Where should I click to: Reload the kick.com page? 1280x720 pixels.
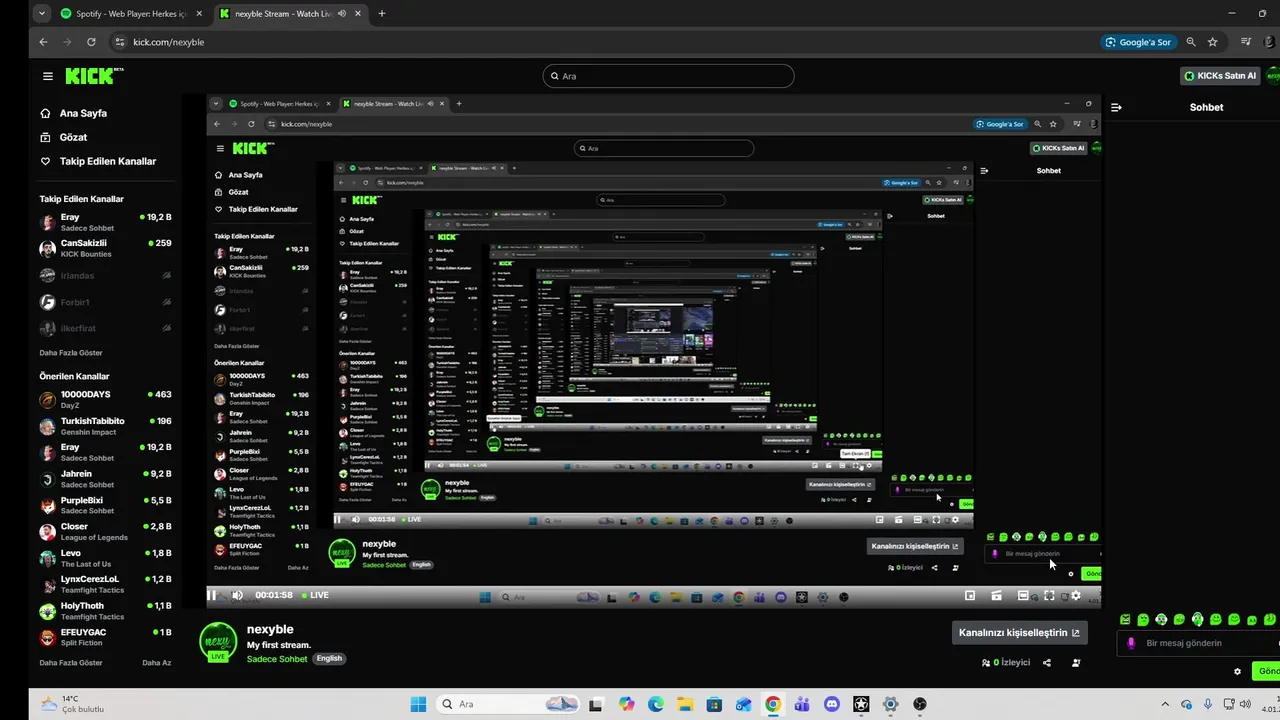(91, 42)
